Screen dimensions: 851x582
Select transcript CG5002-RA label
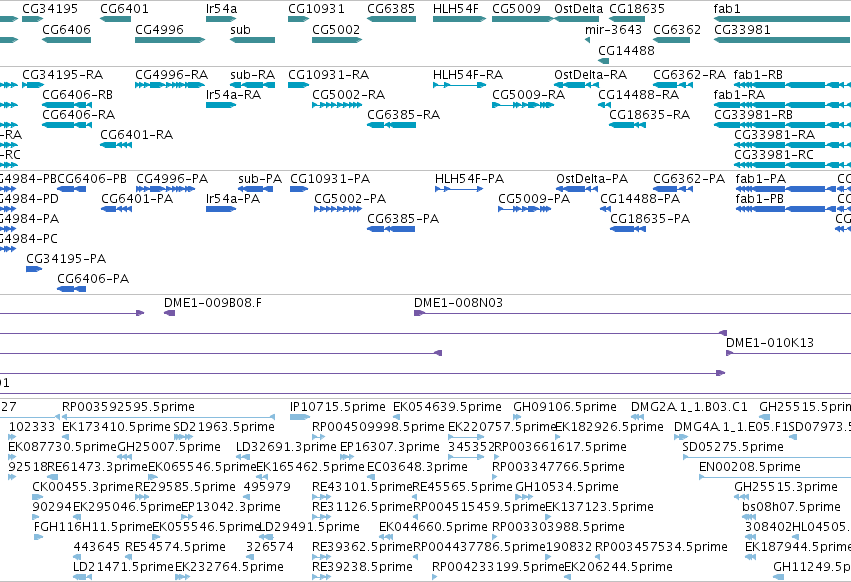click(x=348, y=94)
